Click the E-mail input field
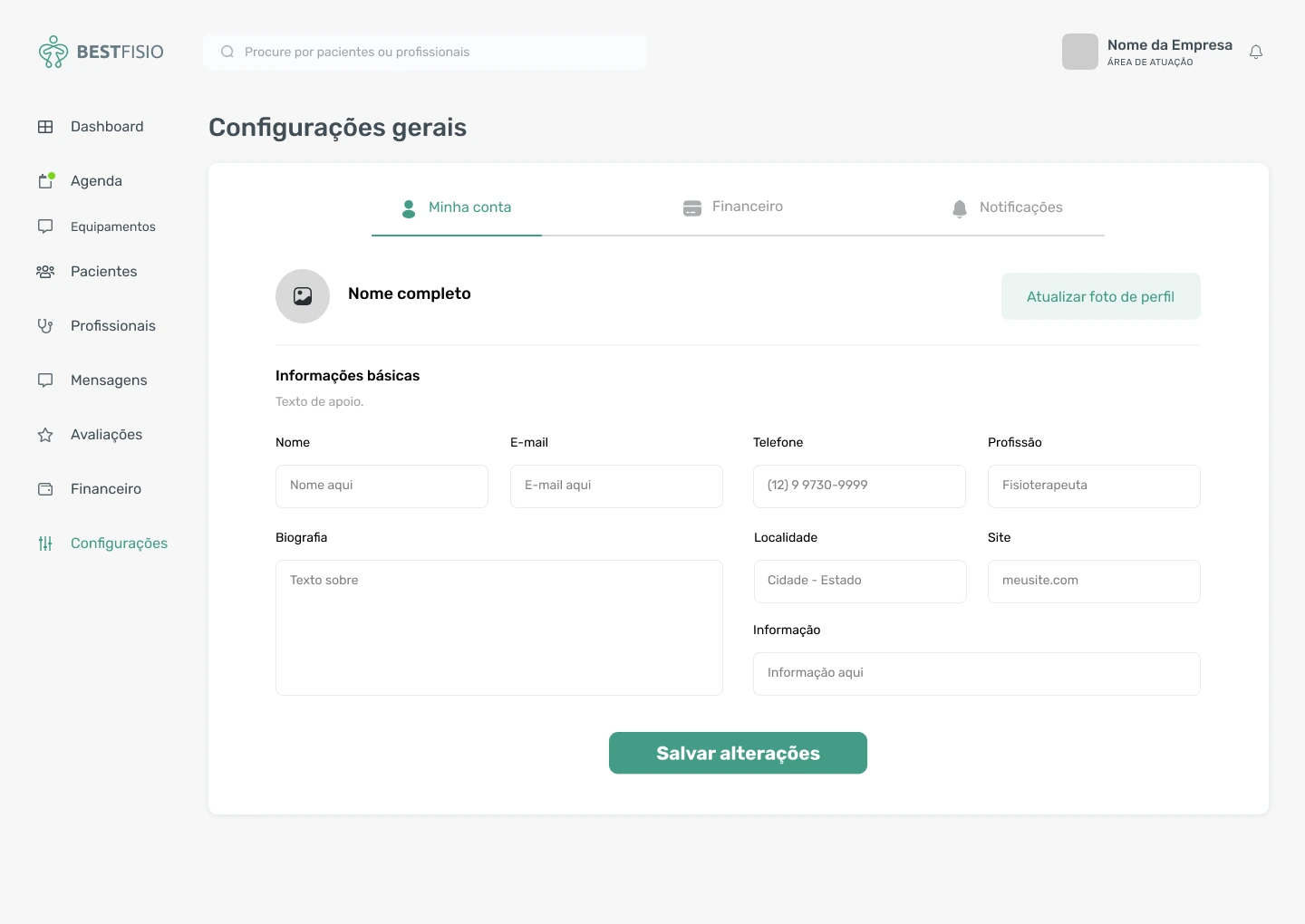This screenshot has width=1305, height=924. click(x=616, y=486)
